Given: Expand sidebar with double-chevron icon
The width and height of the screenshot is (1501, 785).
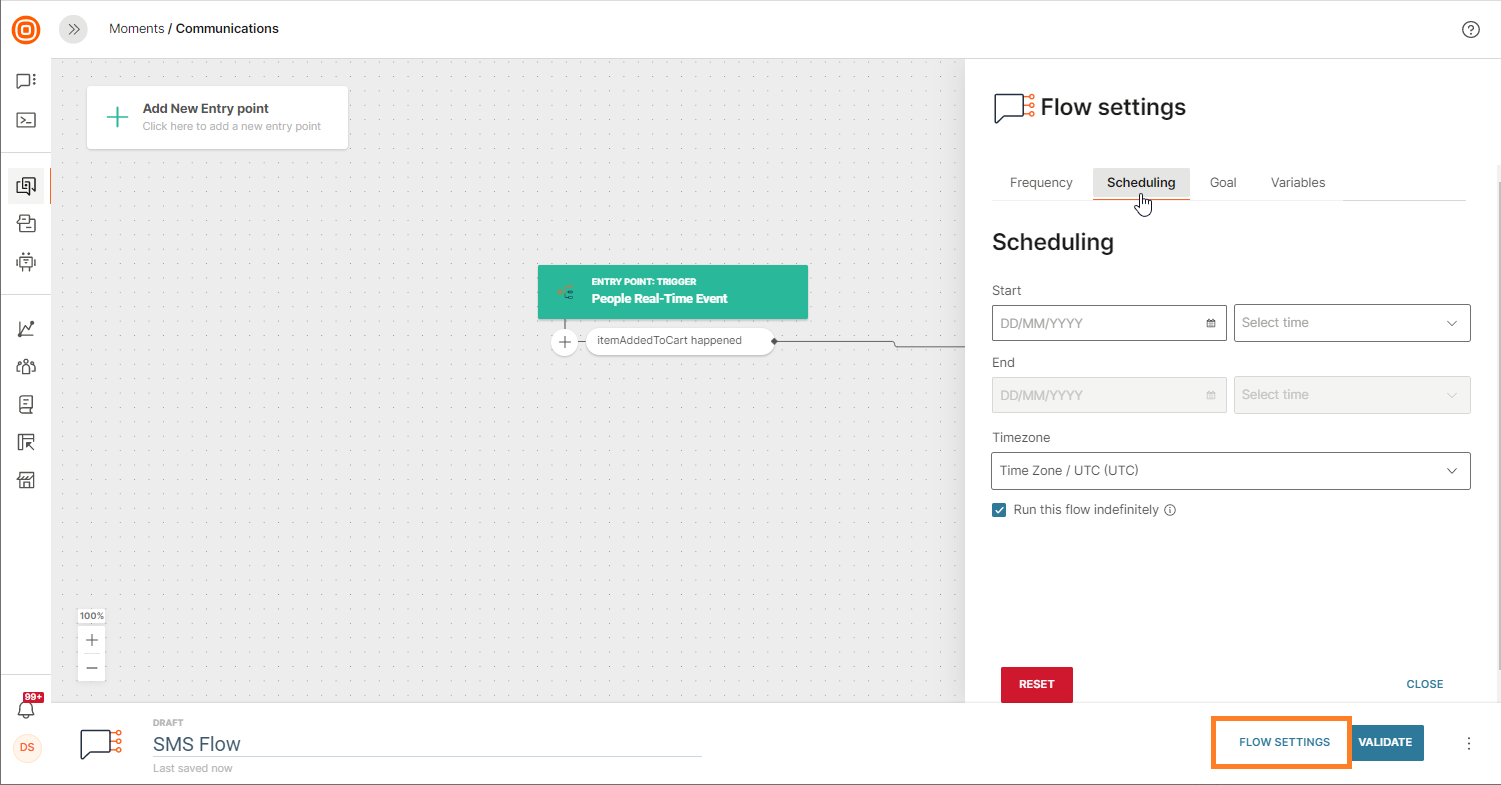Looking at the screenshot, I should pyautogui.click(x=73, y=29).
